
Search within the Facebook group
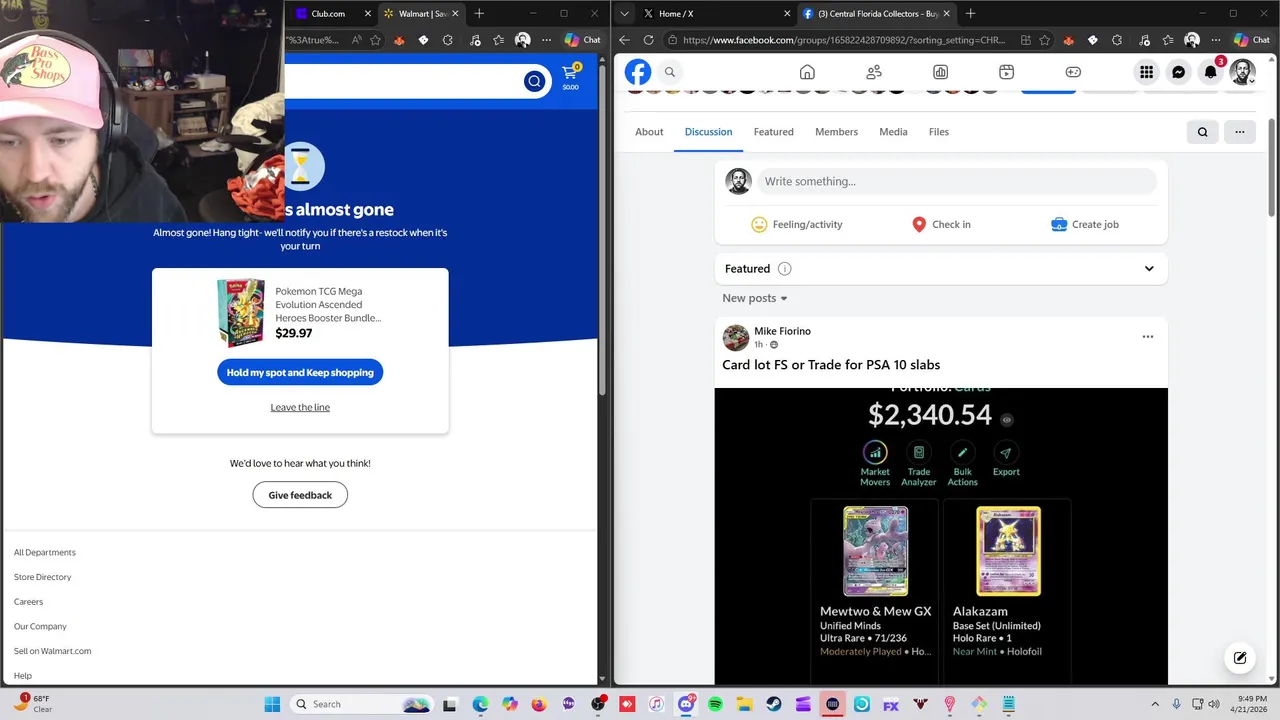click(1203, 132)
